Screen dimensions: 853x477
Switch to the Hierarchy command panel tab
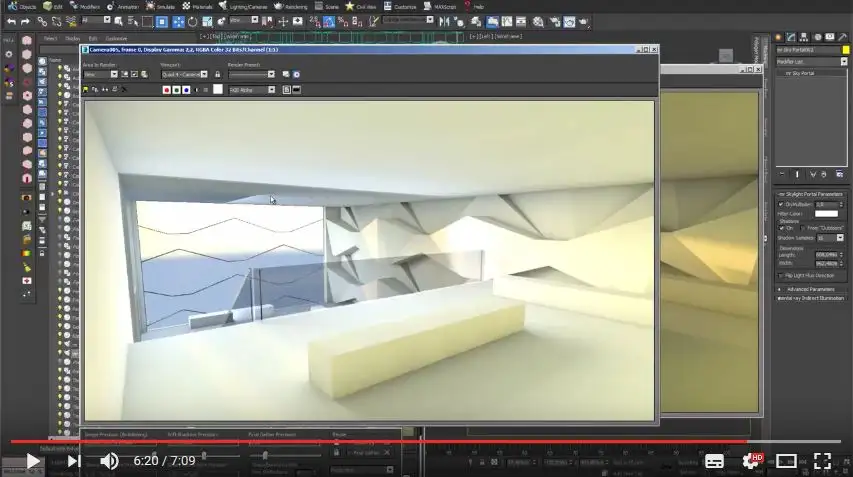coord(803,37)
